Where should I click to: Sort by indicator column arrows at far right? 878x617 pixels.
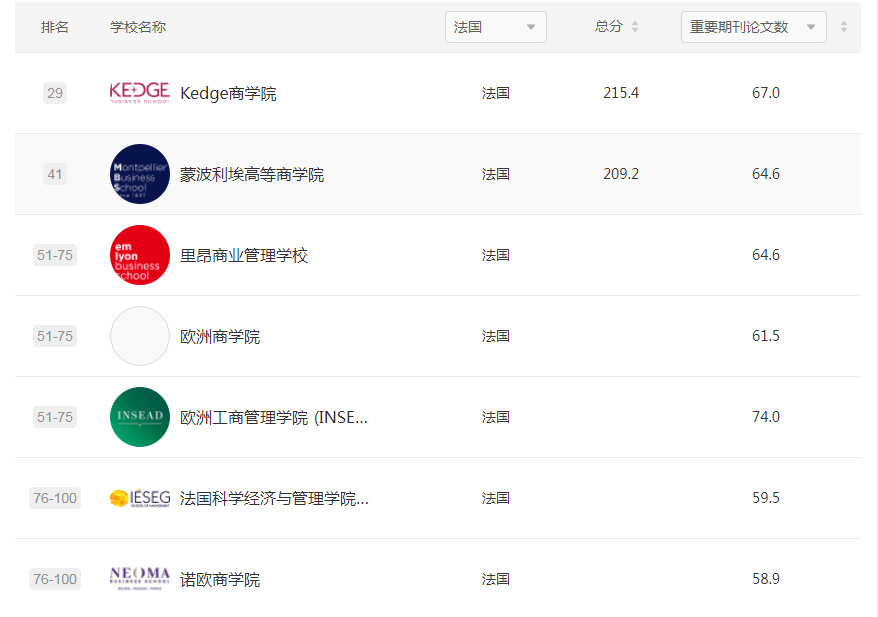click(x=844, y=26)
